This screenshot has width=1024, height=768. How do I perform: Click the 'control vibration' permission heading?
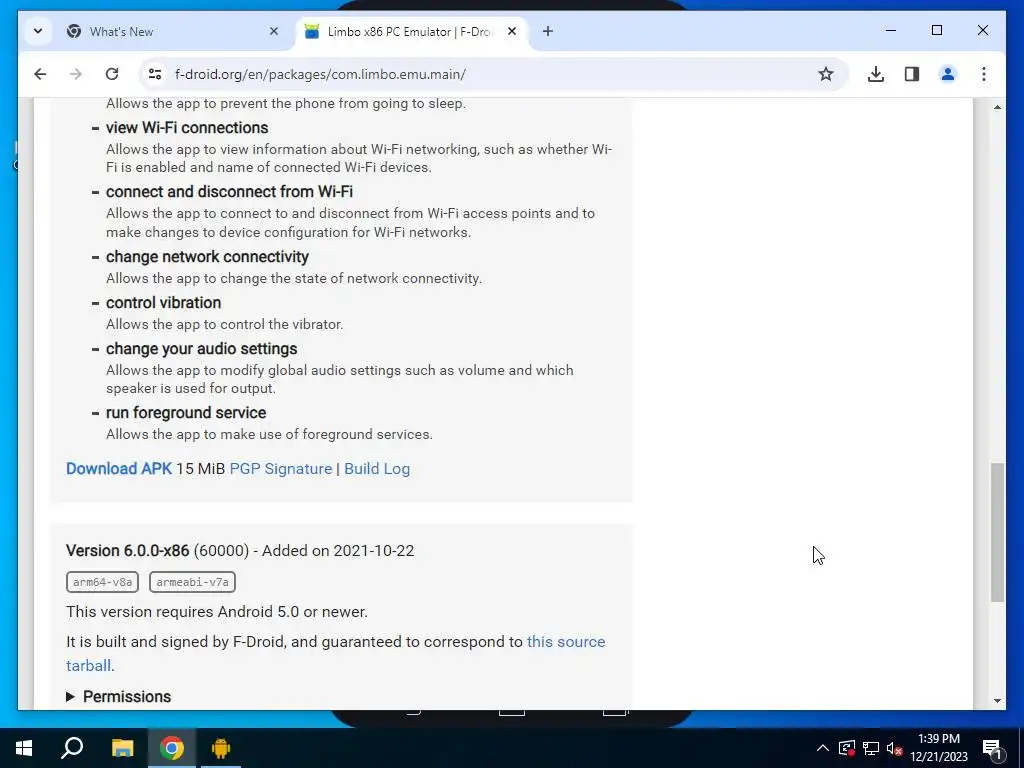163,302
